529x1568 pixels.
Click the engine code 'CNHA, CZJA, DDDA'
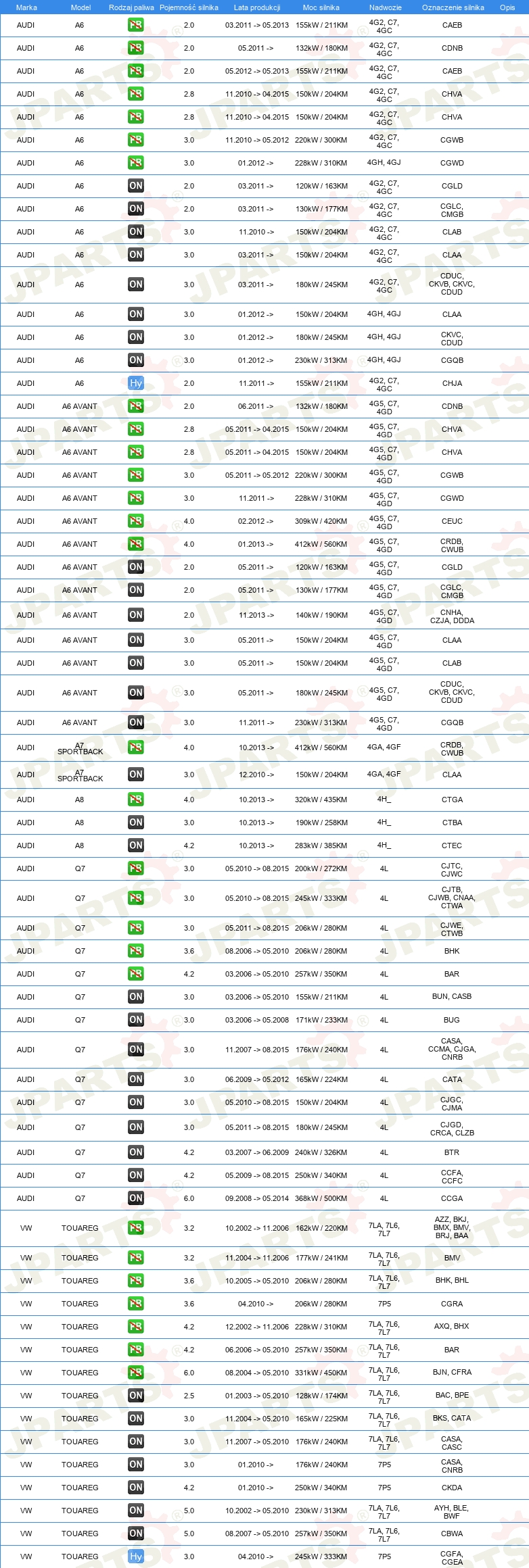(x=452, y=616)
